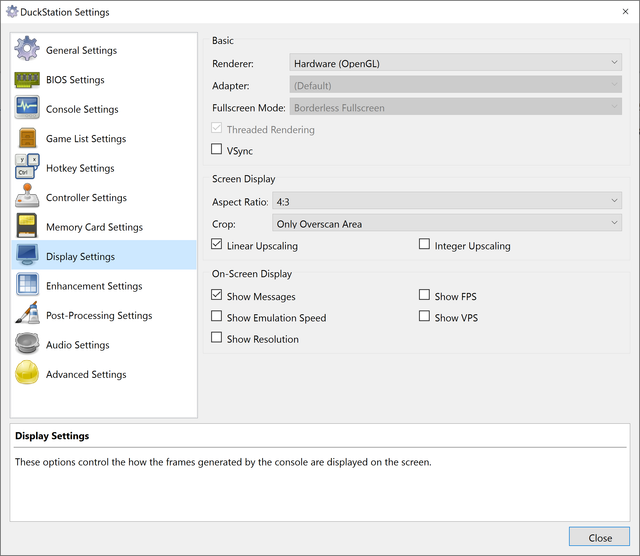Toggle the Threaded Rendering checkbox
640x556 pixels.
pos(217,128)
